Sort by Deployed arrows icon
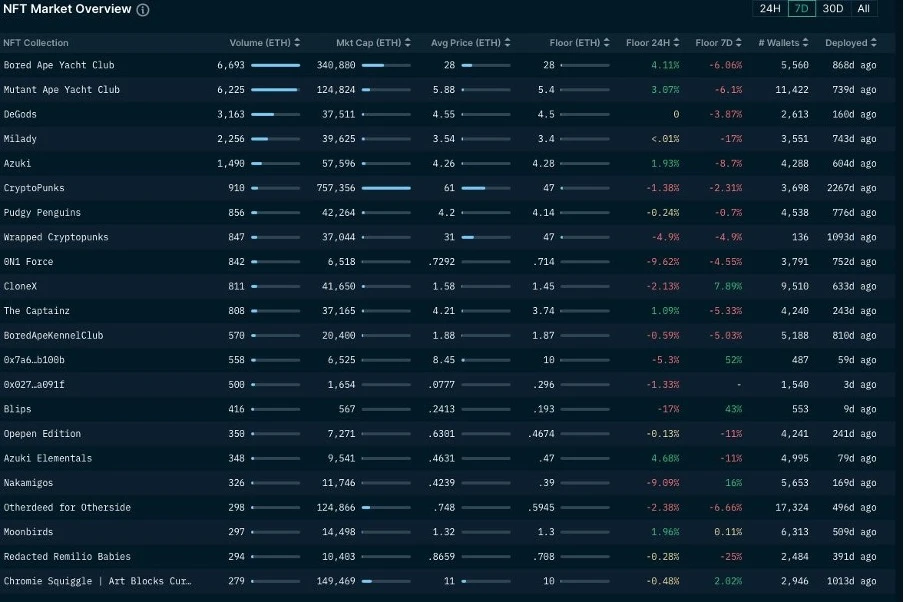The height and width of the screenshot is (602, 904). (873, 43)
